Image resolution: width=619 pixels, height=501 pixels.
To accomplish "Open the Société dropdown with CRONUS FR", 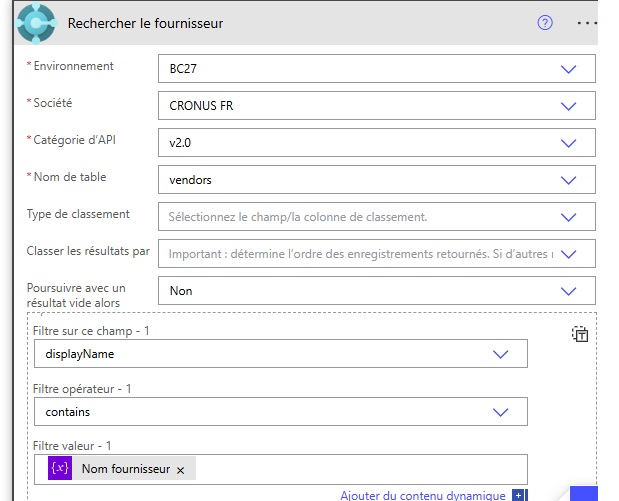I will [569, 106].
